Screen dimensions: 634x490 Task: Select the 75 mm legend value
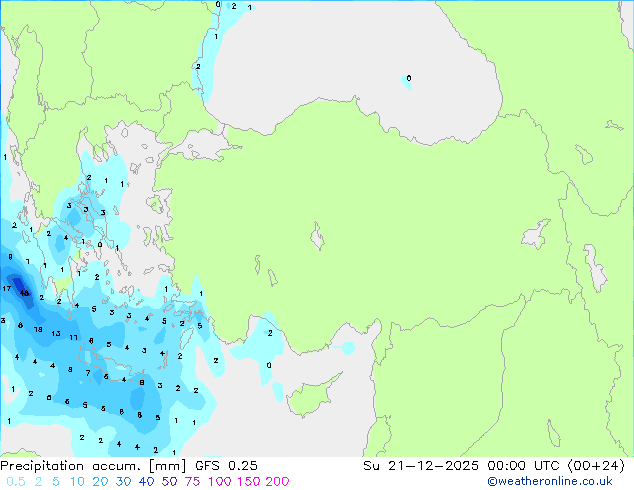pyautogui.click(x=192, y=482)
